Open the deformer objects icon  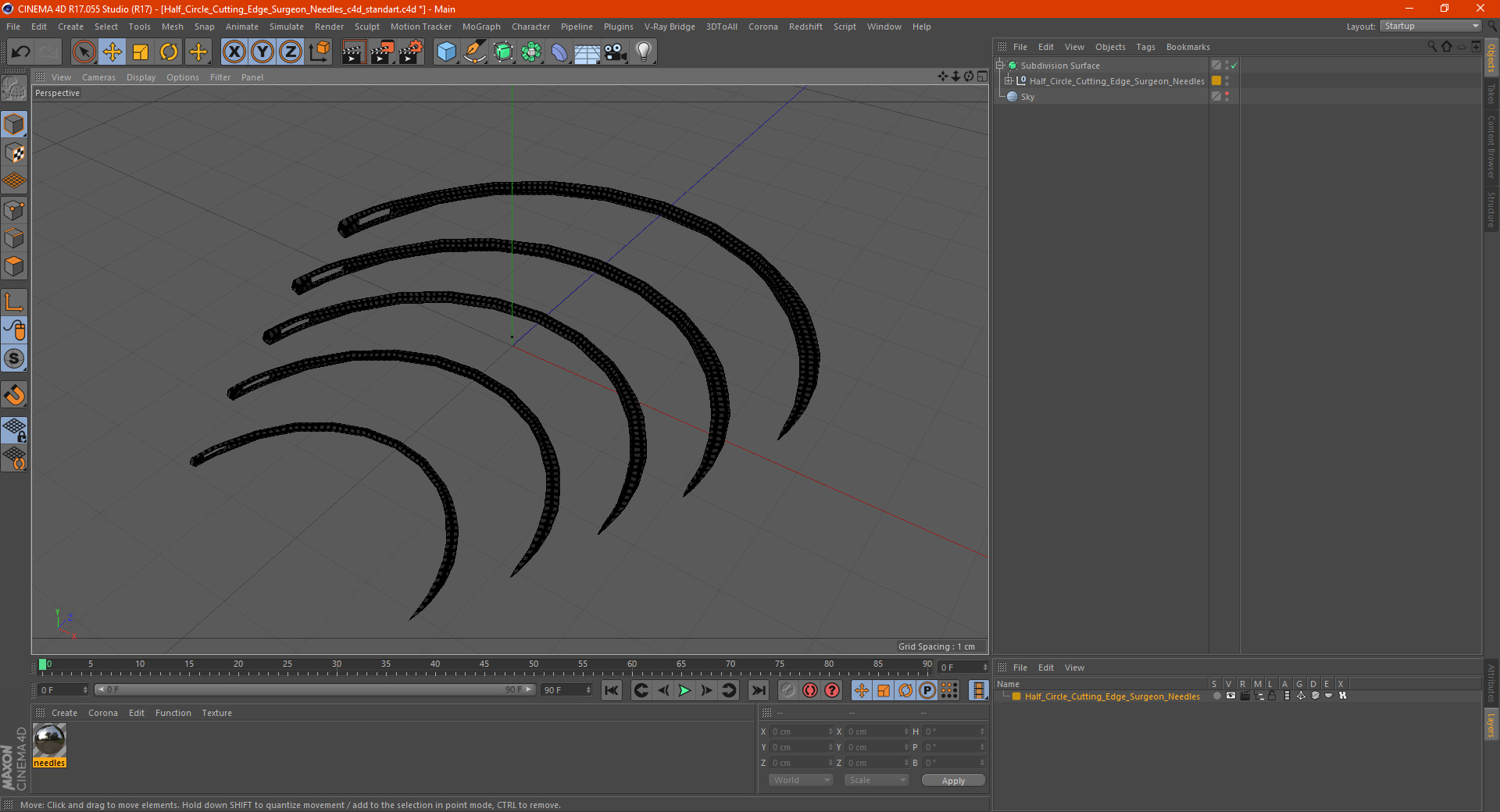click(x=559, y=52)
